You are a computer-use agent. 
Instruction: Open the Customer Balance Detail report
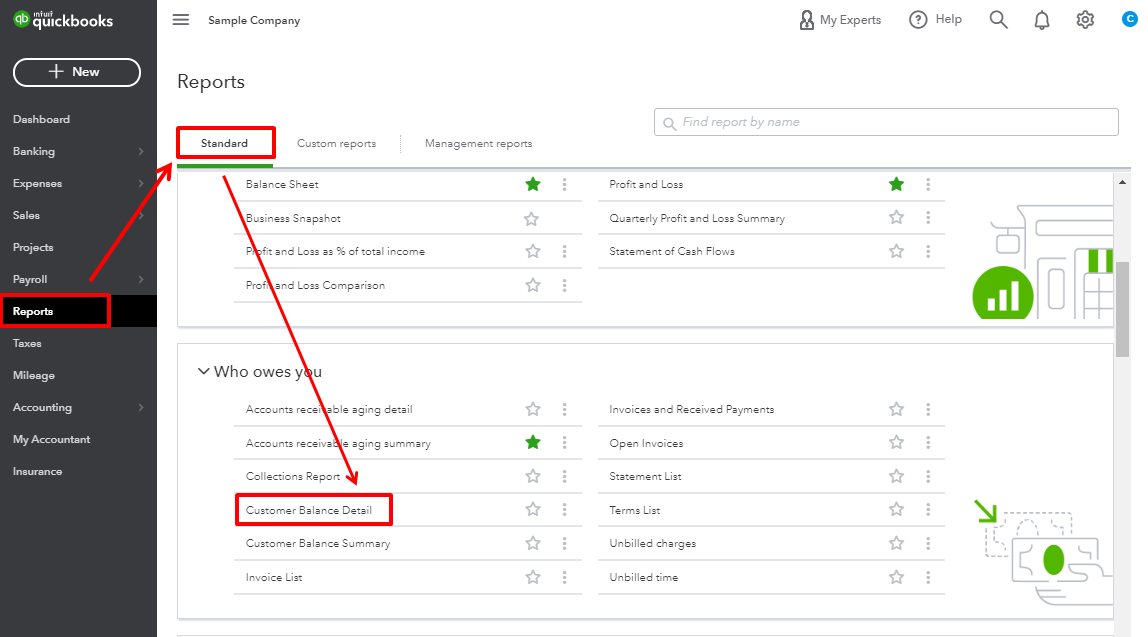click(x=309, y=510)
